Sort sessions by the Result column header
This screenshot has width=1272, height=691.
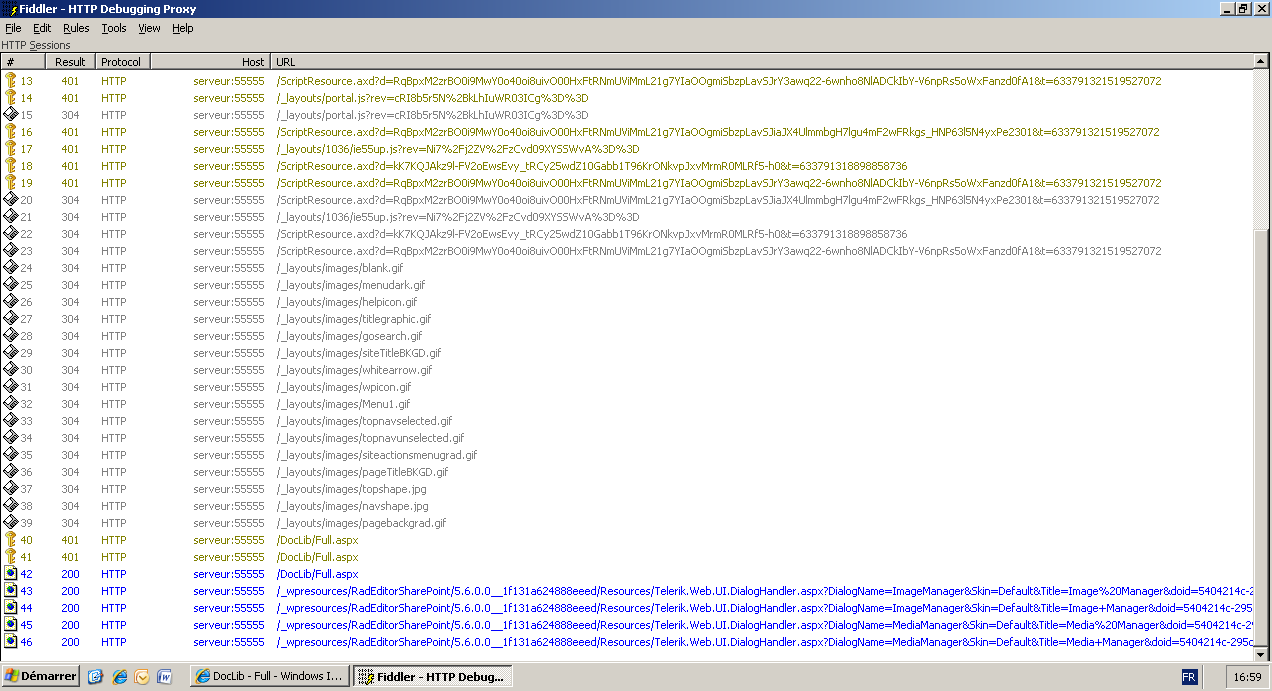pos(70,62)
